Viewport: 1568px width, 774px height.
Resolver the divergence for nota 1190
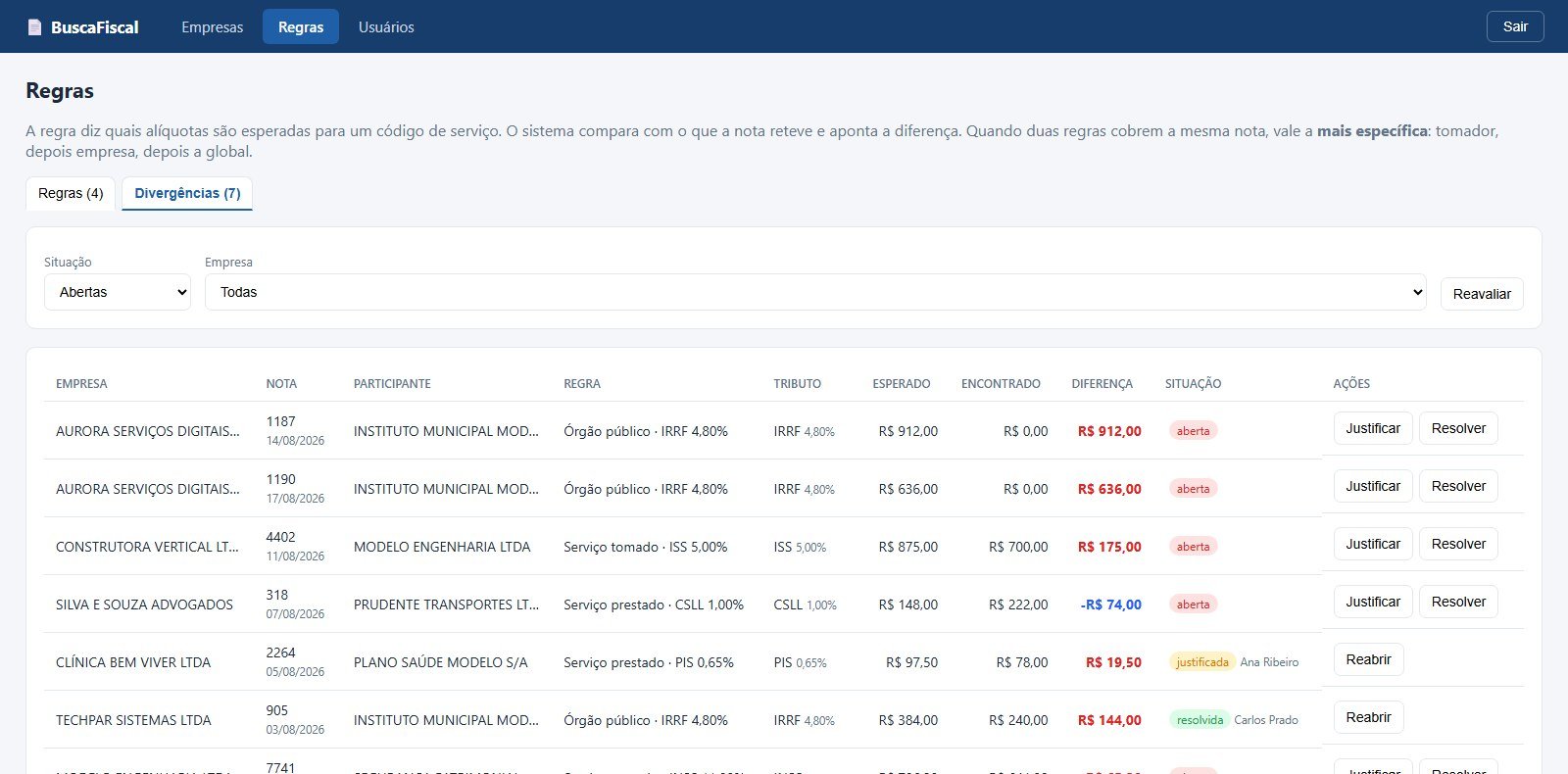pyautogui.click(x=1458, y=486)
